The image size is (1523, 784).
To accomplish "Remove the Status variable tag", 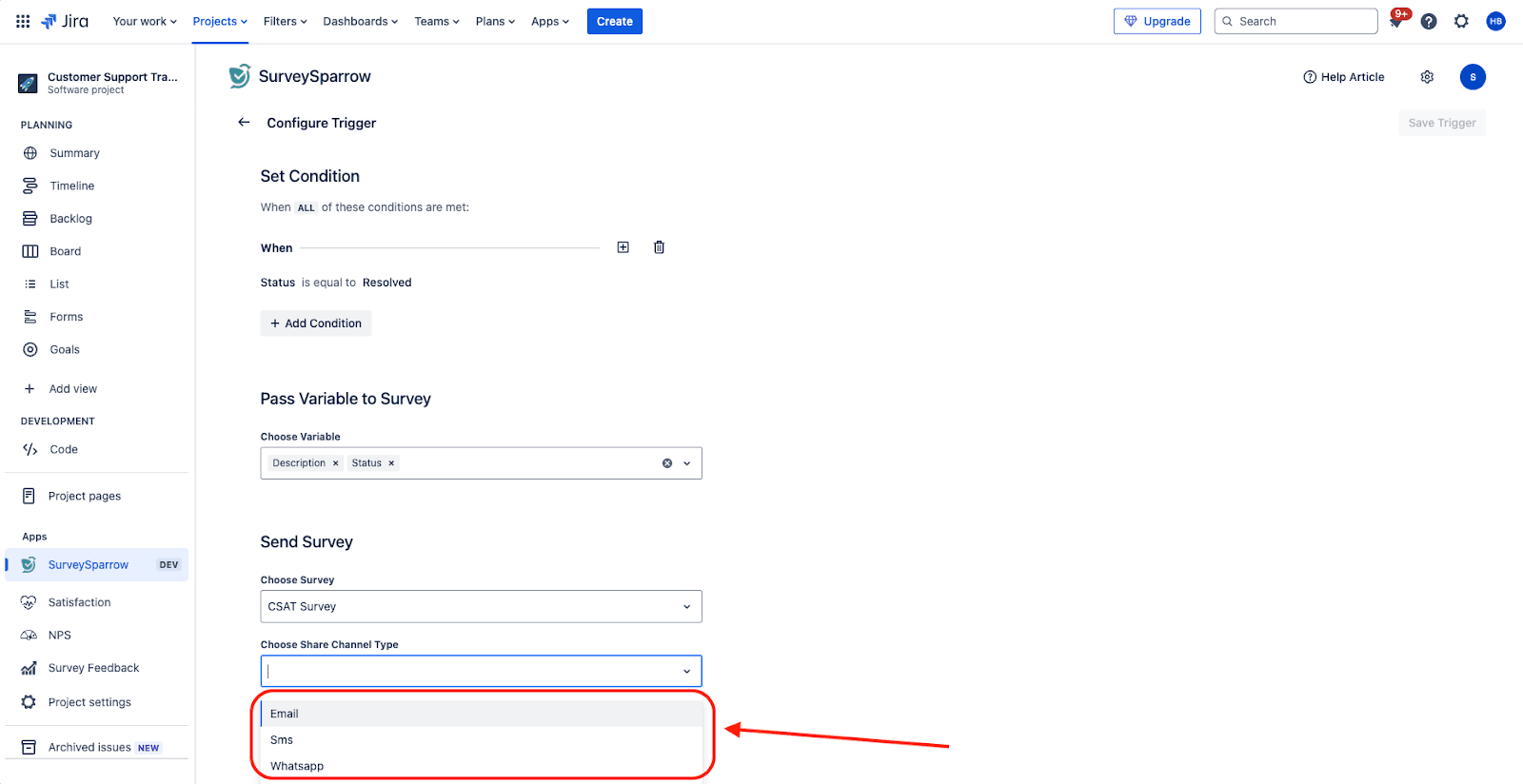I will click(x=391, y=463).
